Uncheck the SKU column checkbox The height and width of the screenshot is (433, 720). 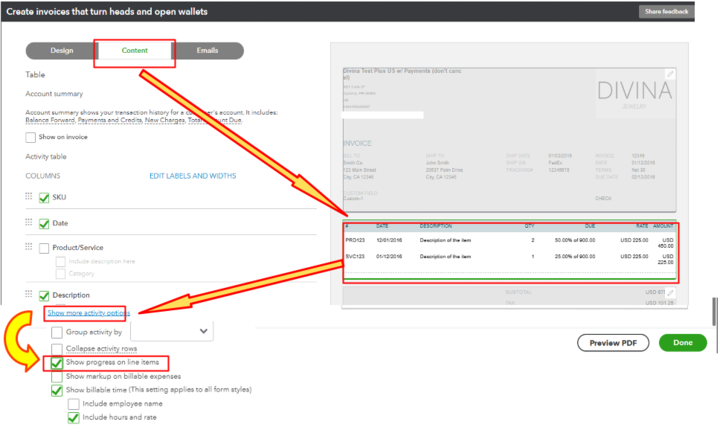pos(44,198)
